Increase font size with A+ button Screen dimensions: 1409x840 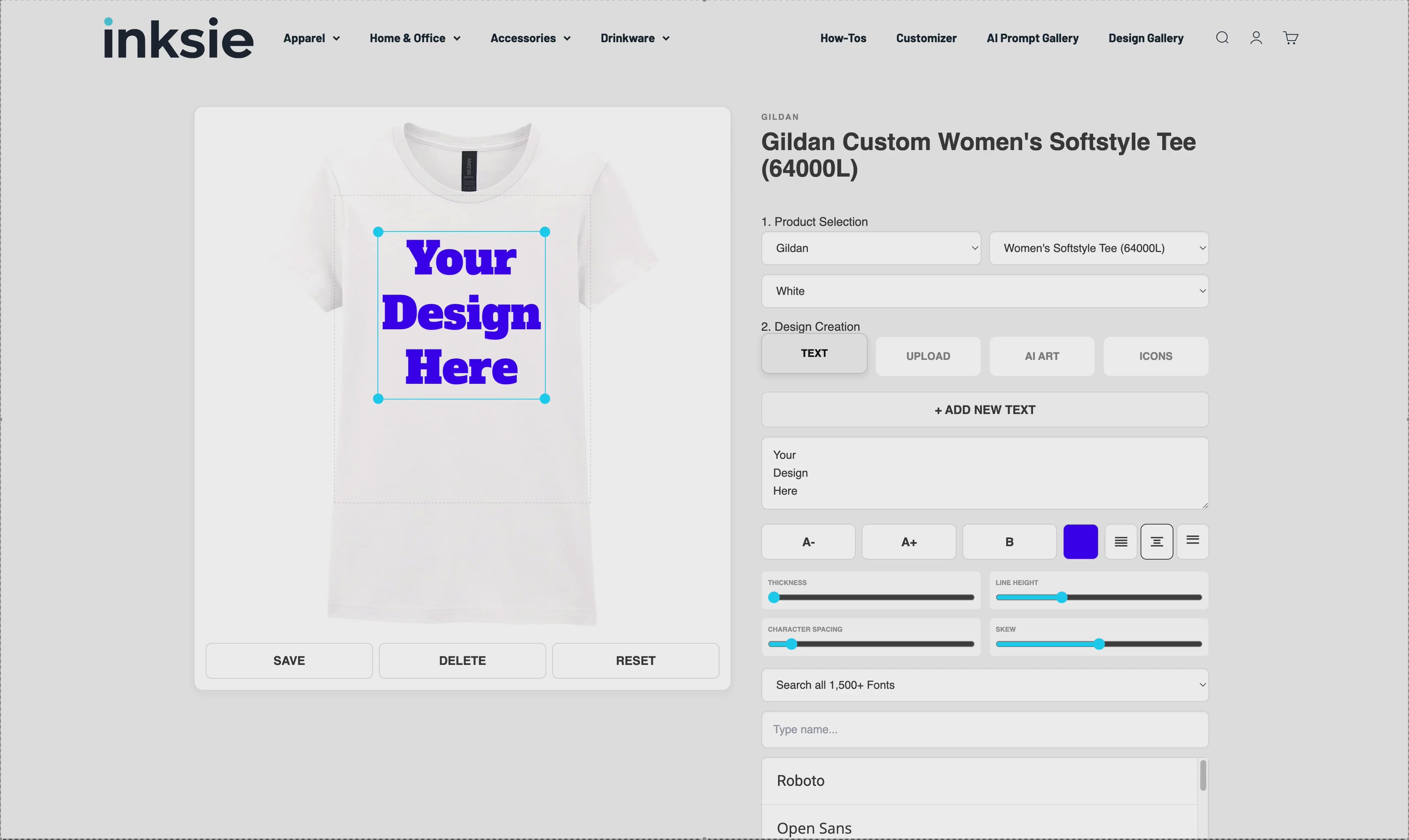tap(908, 542)
